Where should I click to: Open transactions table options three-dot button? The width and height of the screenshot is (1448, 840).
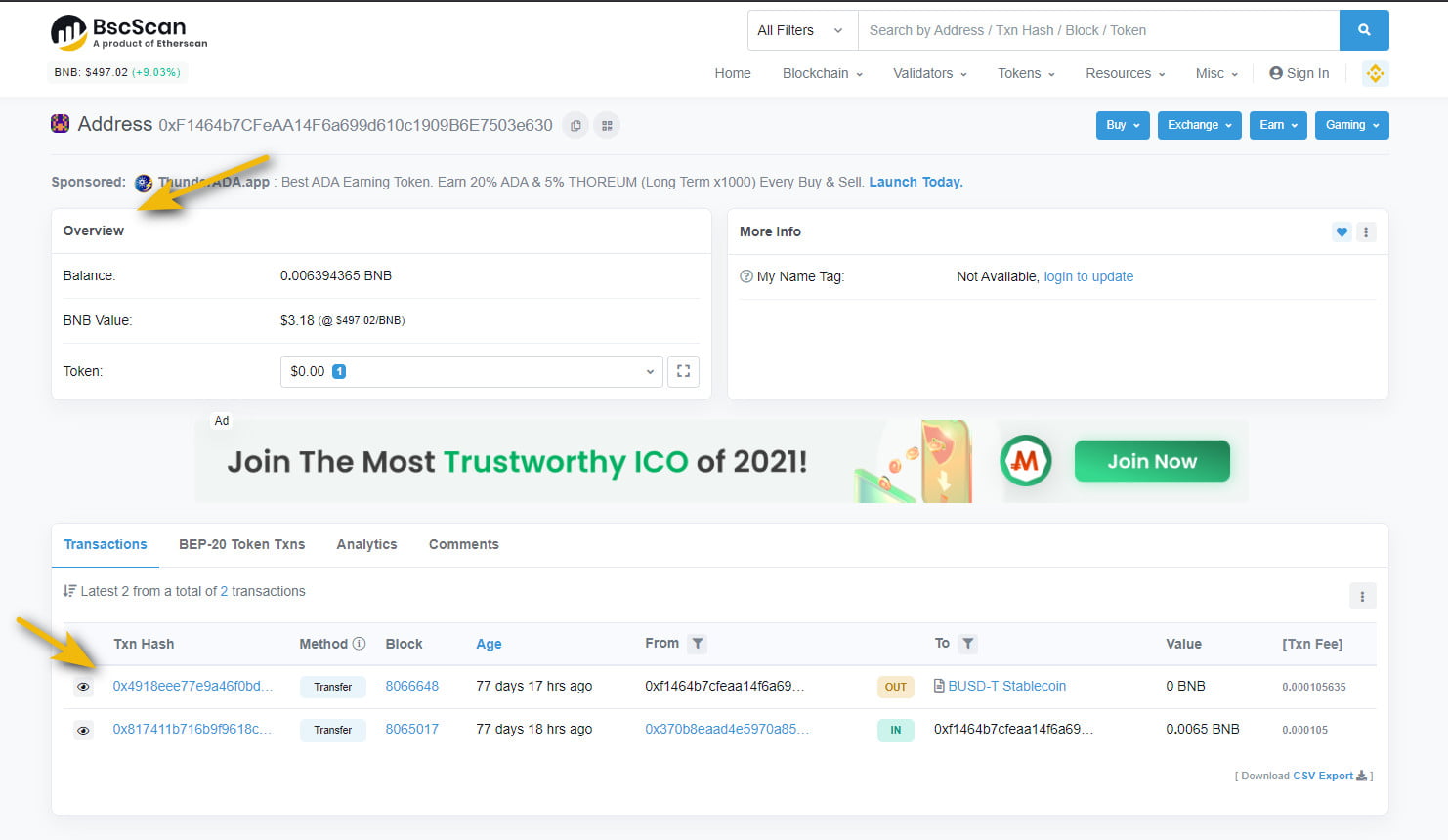(x=1362, y=596)
